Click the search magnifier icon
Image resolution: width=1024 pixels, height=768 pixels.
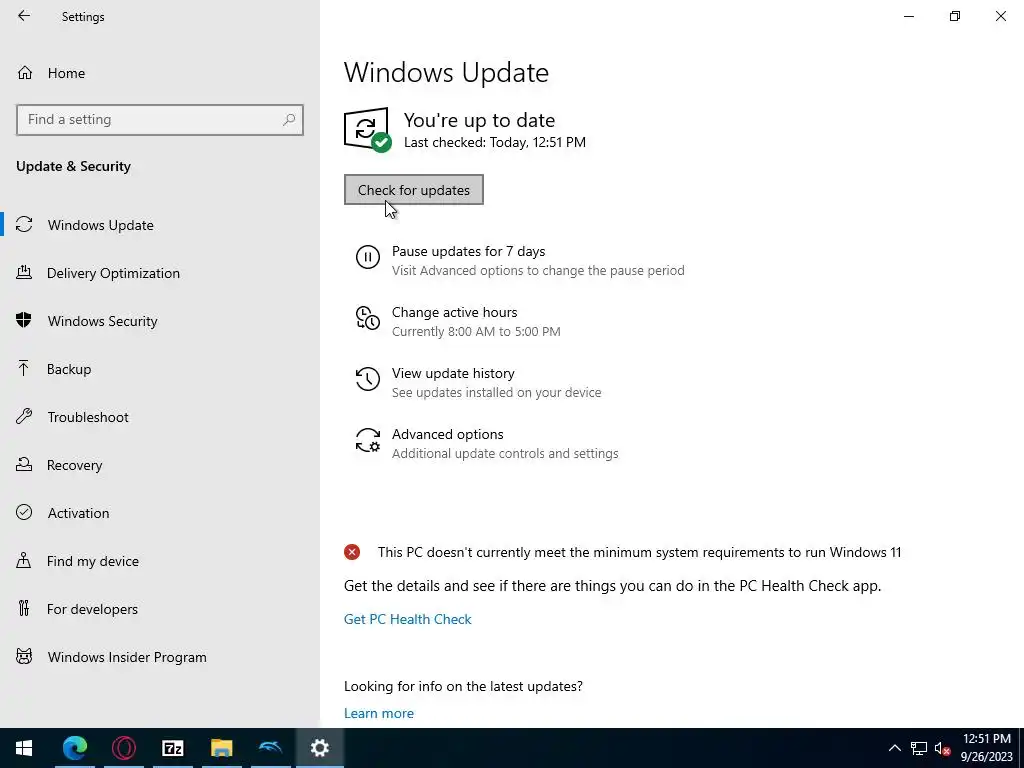289,120
